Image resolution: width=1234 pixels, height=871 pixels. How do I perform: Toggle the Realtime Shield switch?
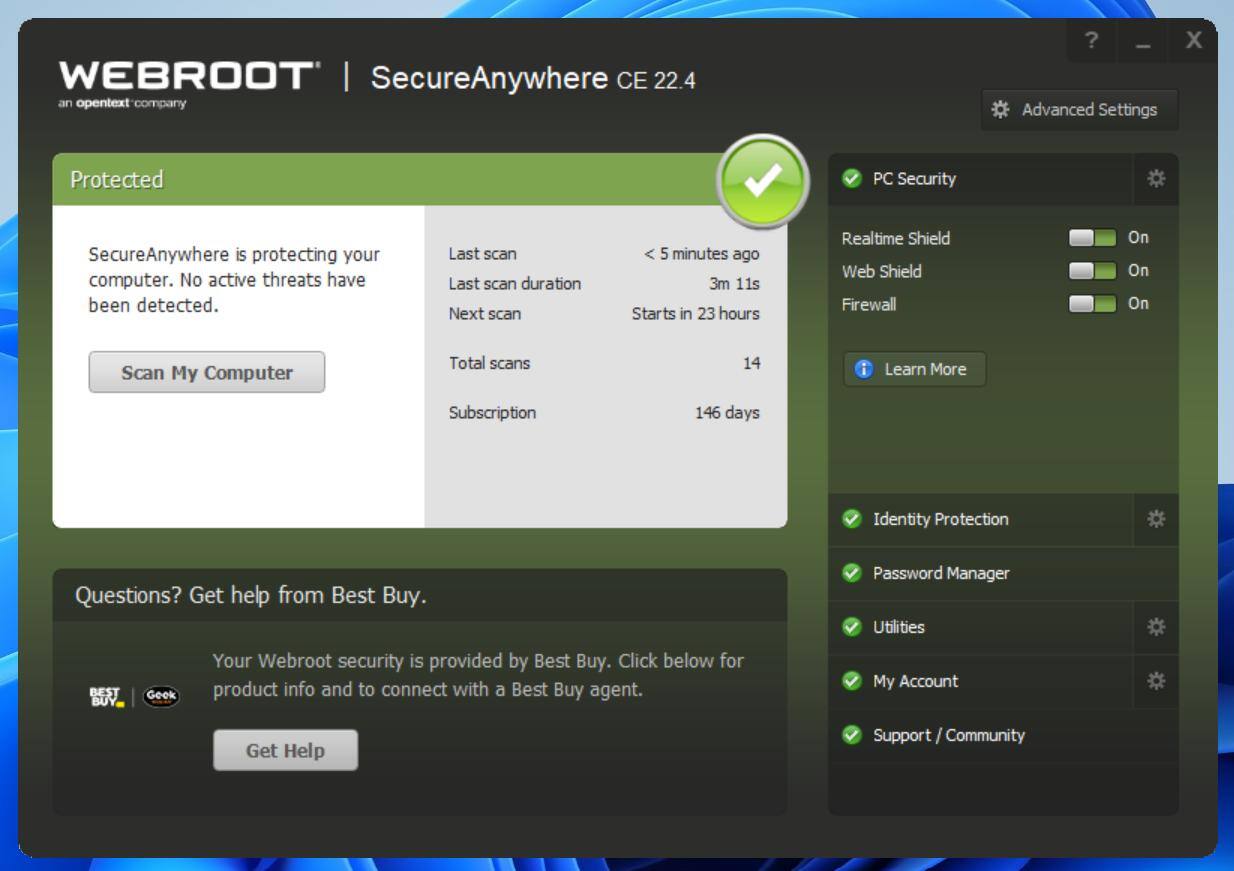tap(1092, 238)
